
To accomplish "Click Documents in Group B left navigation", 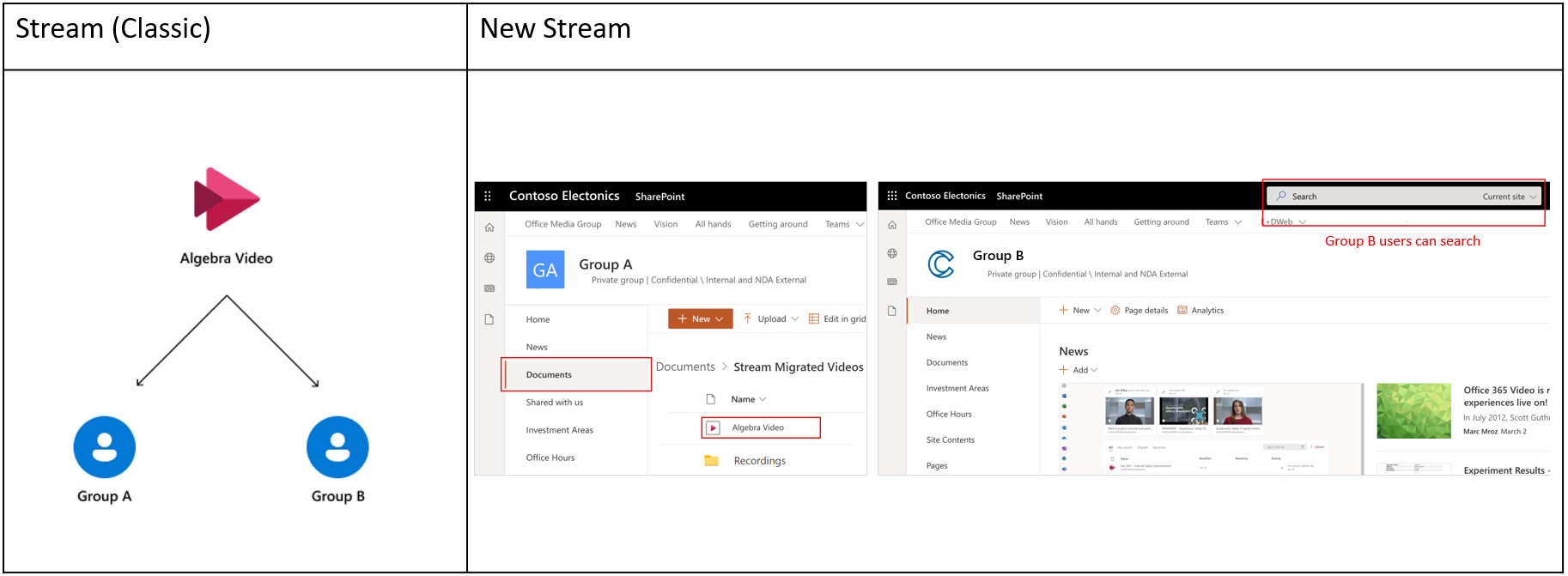I will pos(946,362).
